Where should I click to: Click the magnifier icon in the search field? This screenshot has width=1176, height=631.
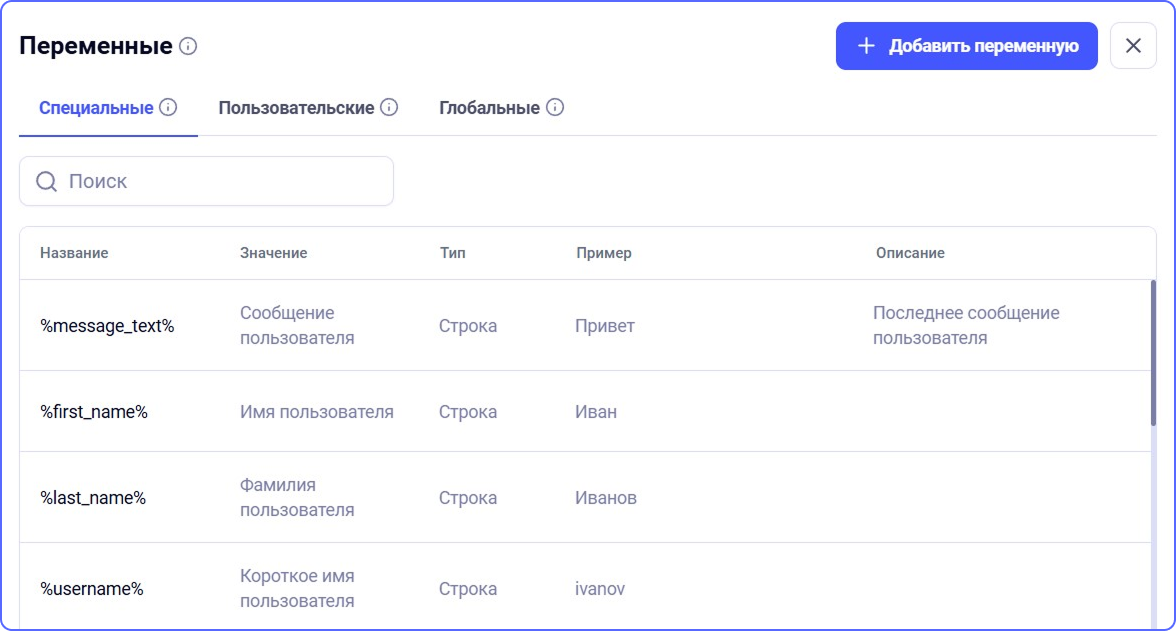(x=46, y=181)
